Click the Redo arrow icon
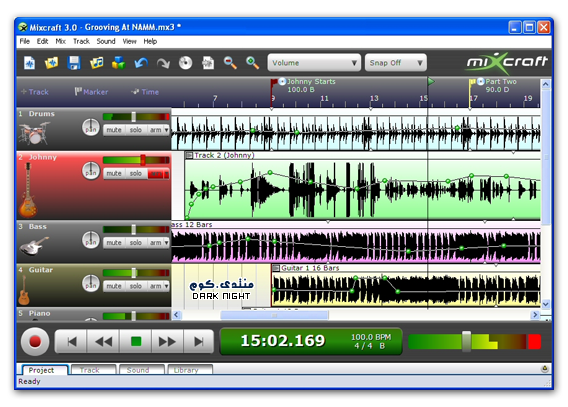Screen dimensions: 568x407 163,63
